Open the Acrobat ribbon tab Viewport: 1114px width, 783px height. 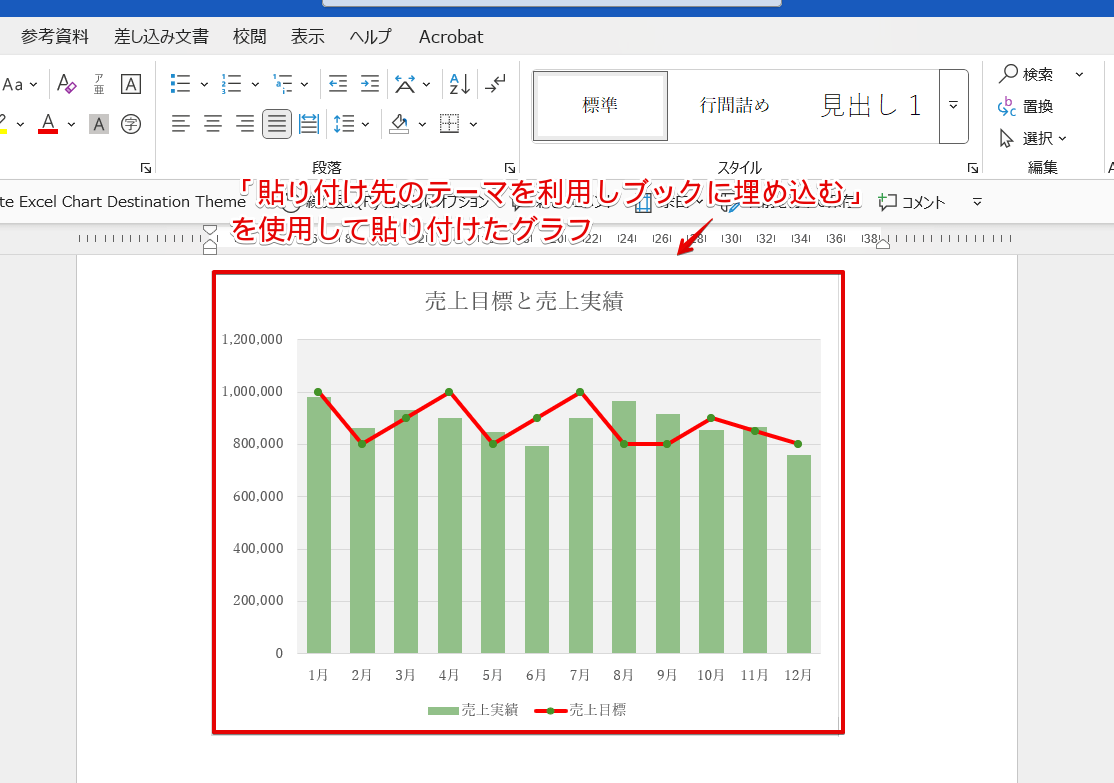(450, 36)
